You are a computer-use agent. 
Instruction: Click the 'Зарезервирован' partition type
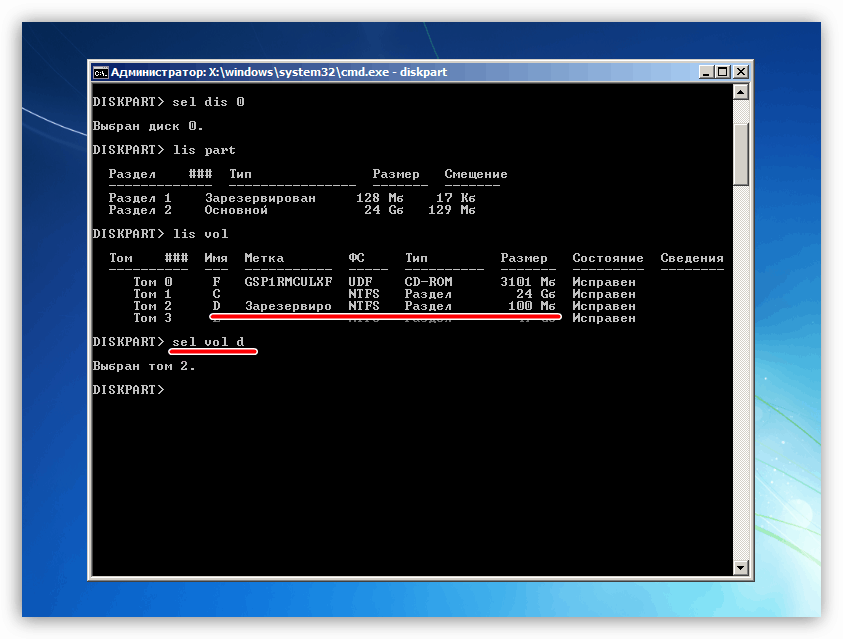coord(260,198)
